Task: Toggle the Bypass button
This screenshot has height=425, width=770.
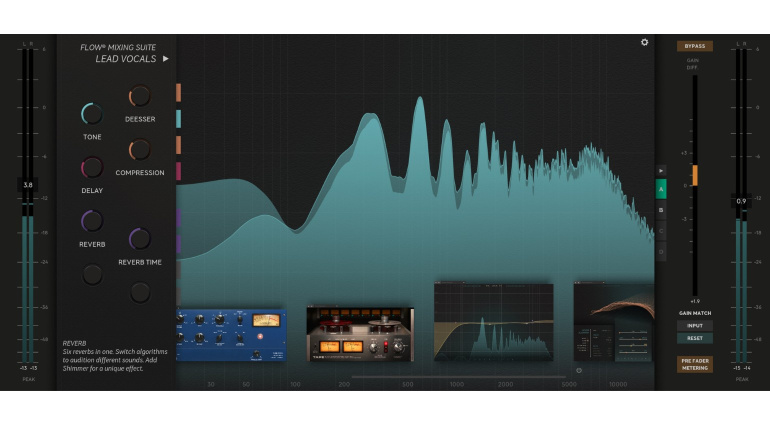Action: point(694,46)
